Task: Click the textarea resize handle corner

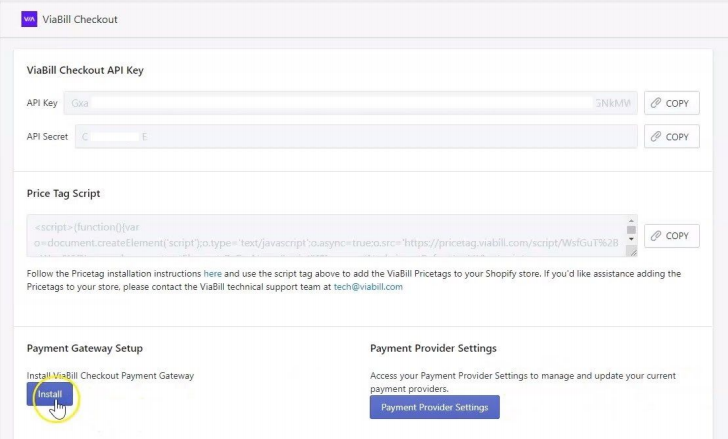Action: tap(632, 252)
